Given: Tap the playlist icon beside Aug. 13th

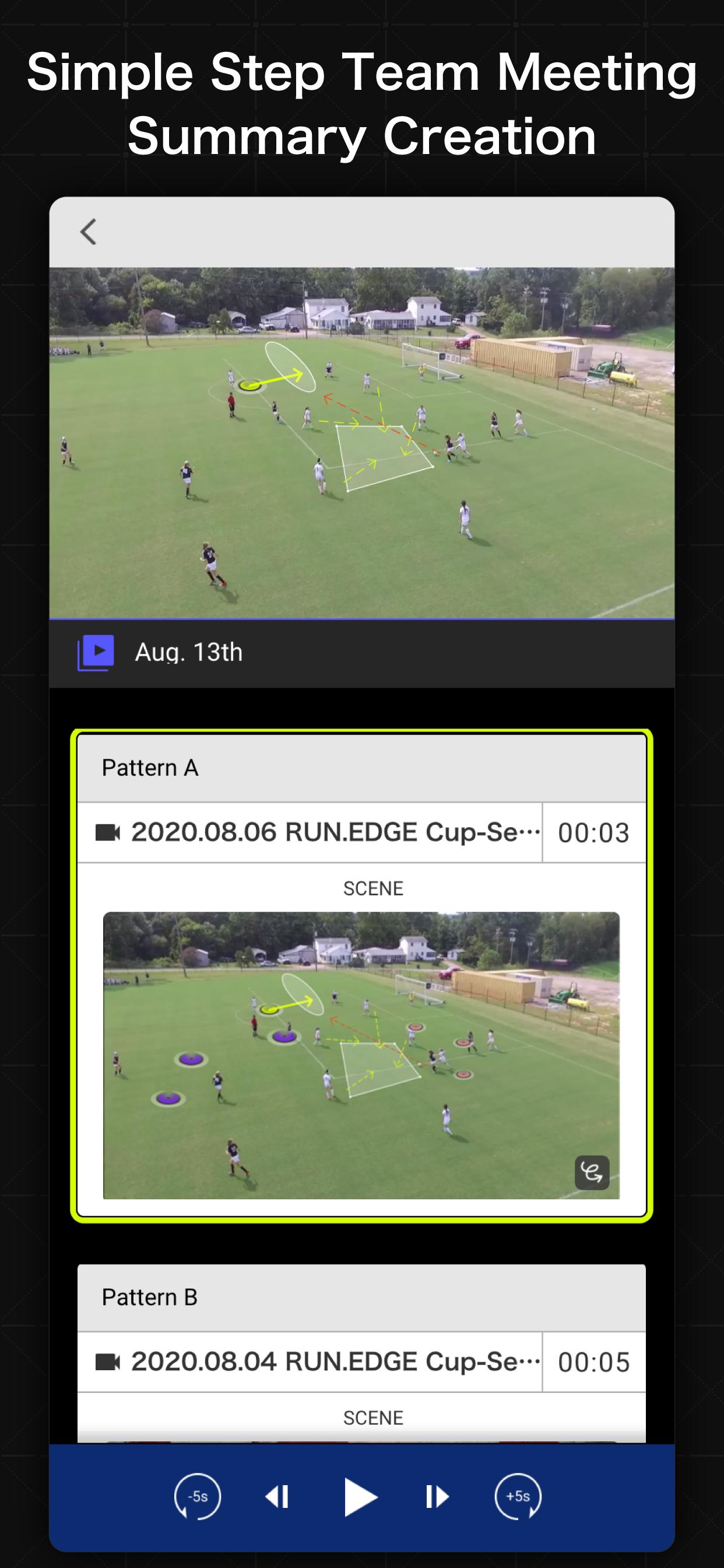Looking at the screenshot, I should (x=96, y=653).
